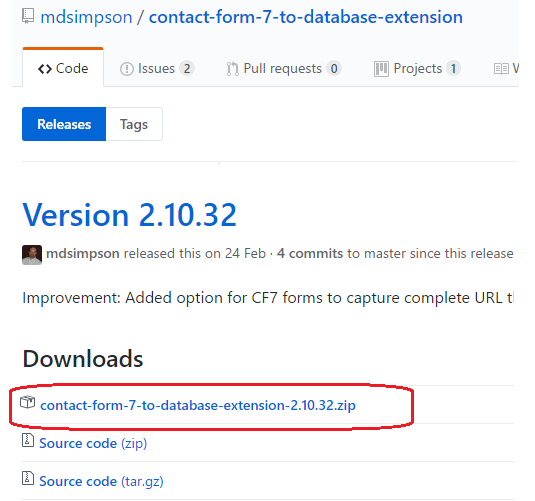Click the Wiki book icon
The image size is (535, 501).
pos(501,69)
